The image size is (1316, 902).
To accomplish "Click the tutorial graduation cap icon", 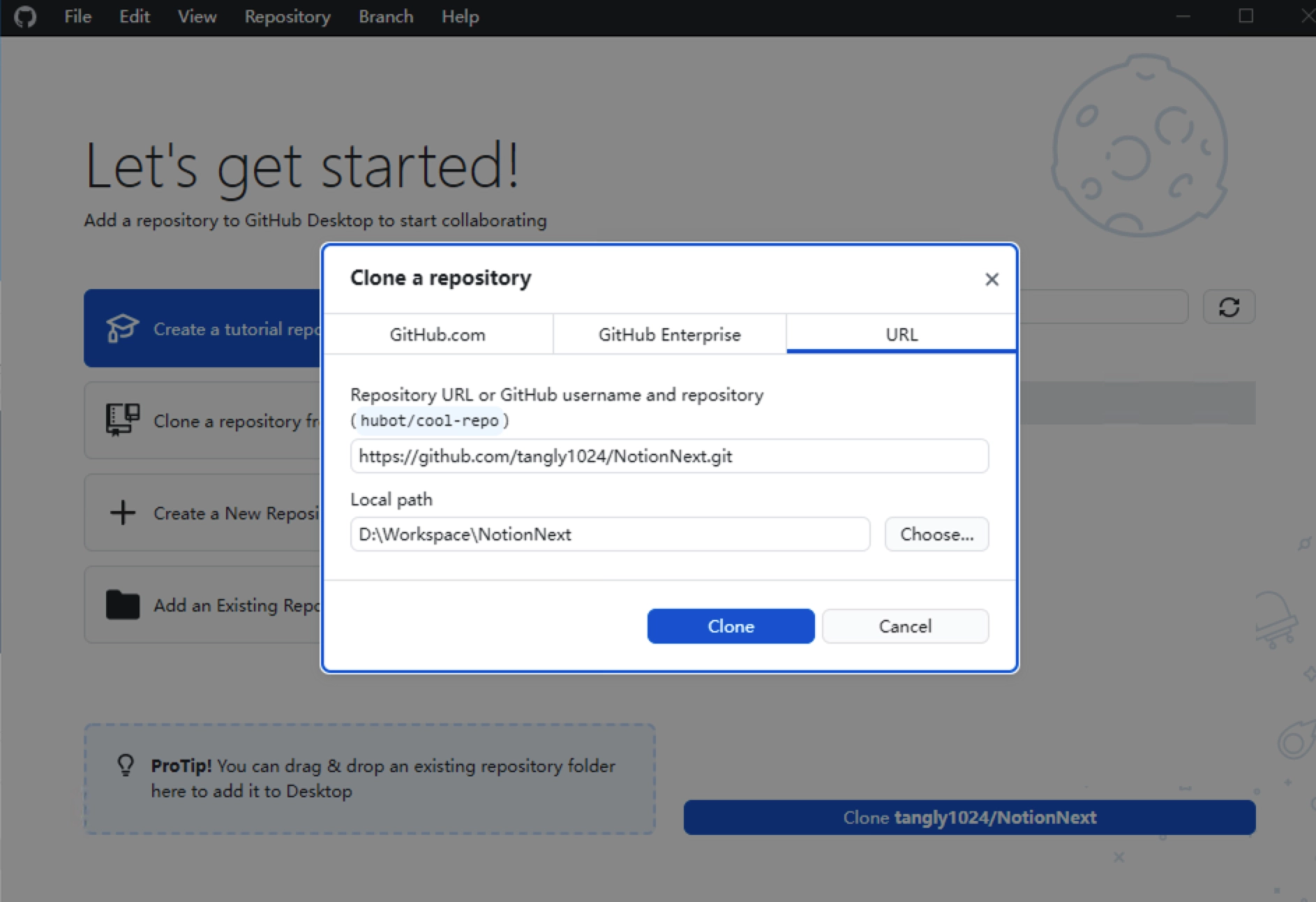I will click(x=122, y=328).
